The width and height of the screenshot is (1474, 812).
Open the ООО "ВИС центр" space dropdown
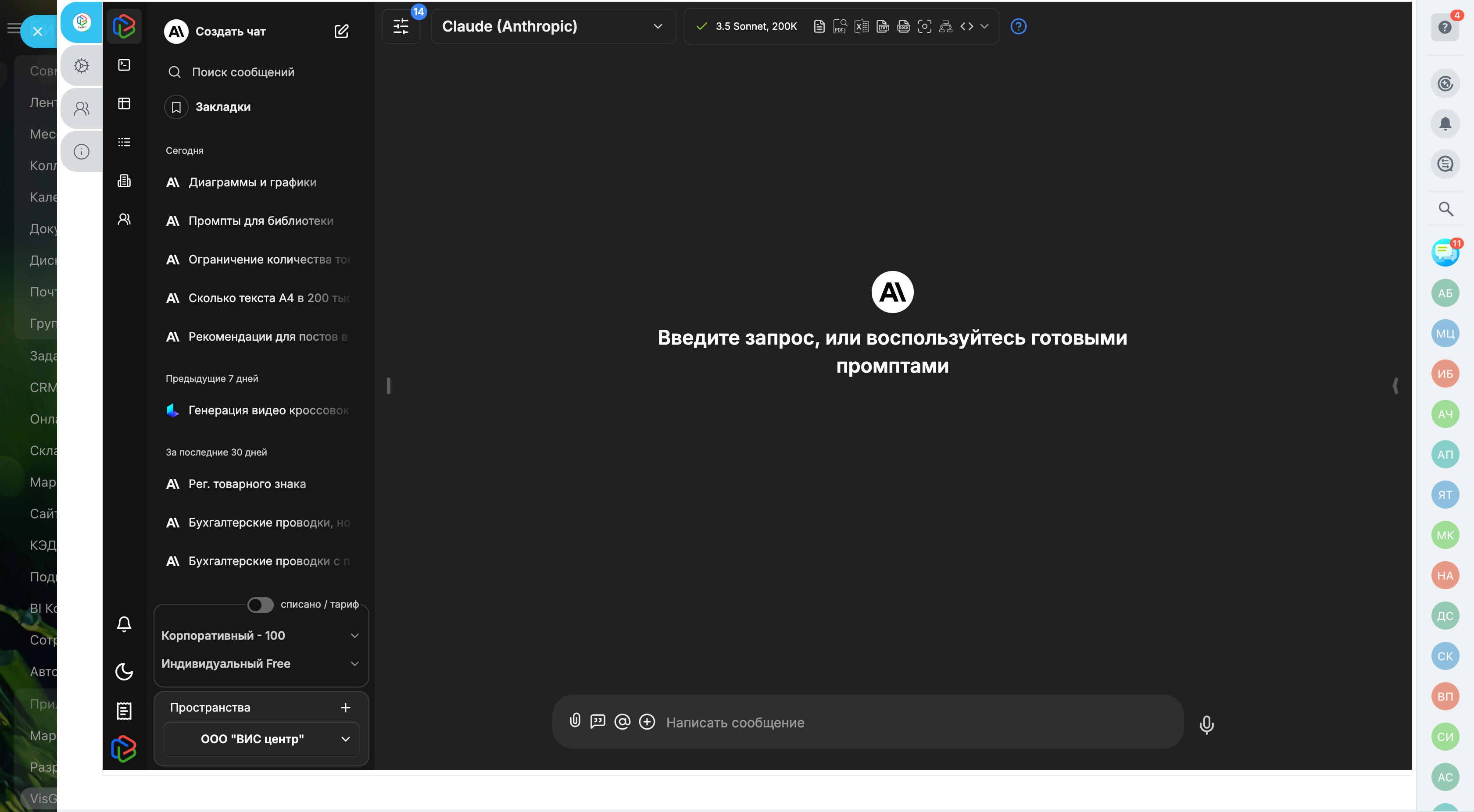pos(261,739)
